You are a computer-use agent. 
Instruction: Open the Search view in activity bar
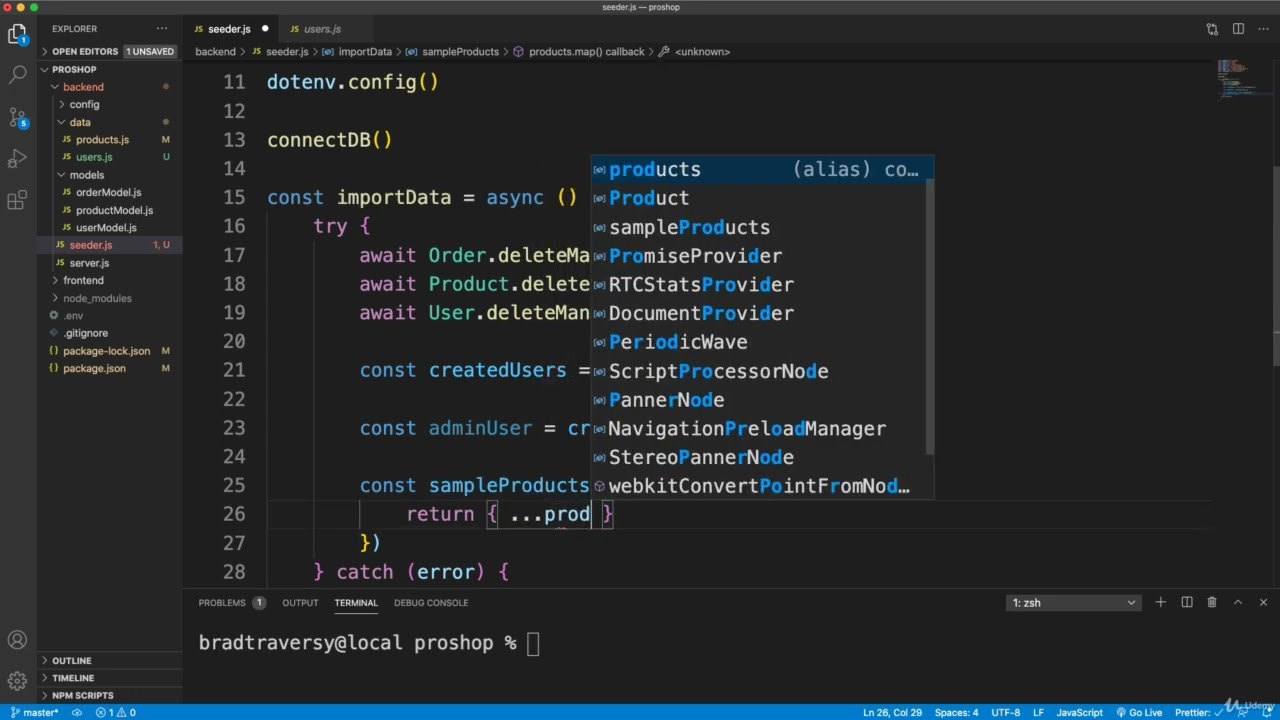[x=17, y=75]
